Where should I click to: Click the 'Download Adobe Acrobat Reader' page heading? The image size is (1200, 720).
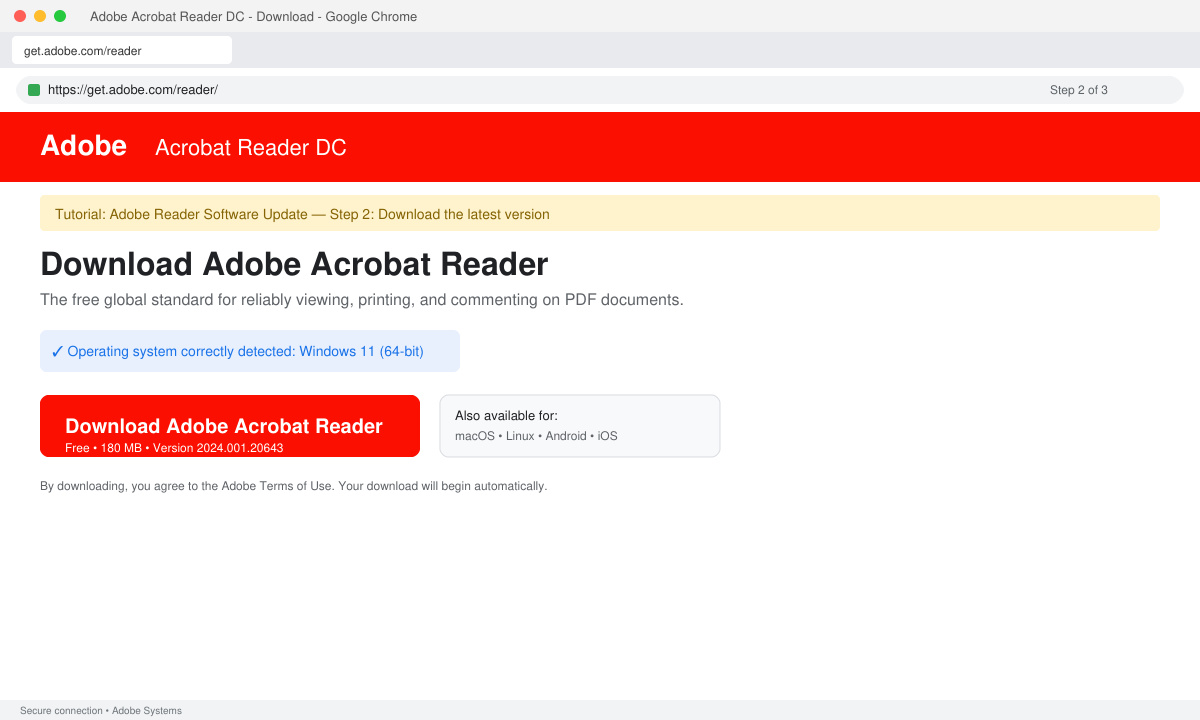(x=294, y=264)
